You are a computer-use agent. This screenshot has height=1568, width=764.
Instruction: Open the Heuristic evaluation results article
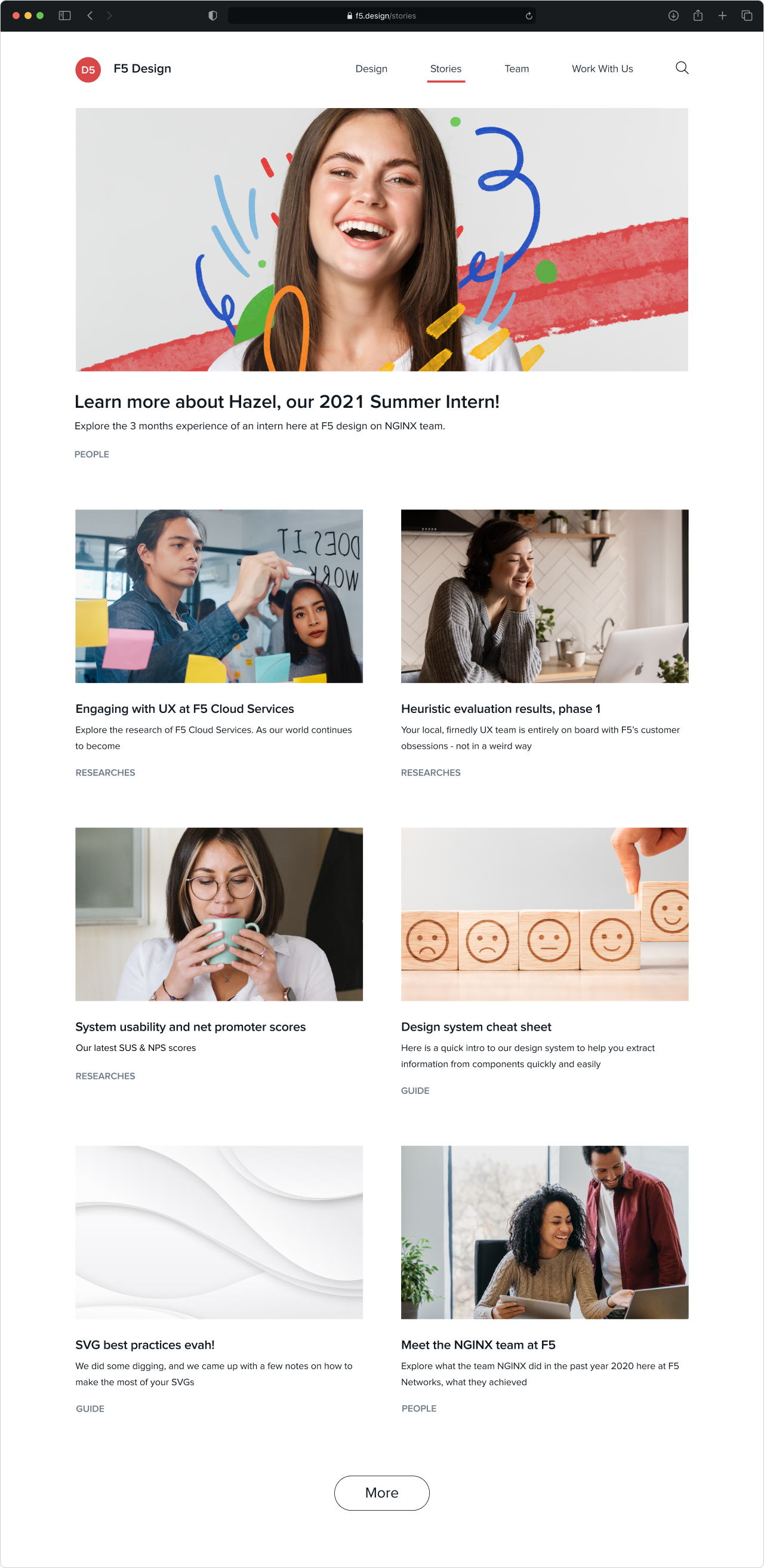click(501, 709)
